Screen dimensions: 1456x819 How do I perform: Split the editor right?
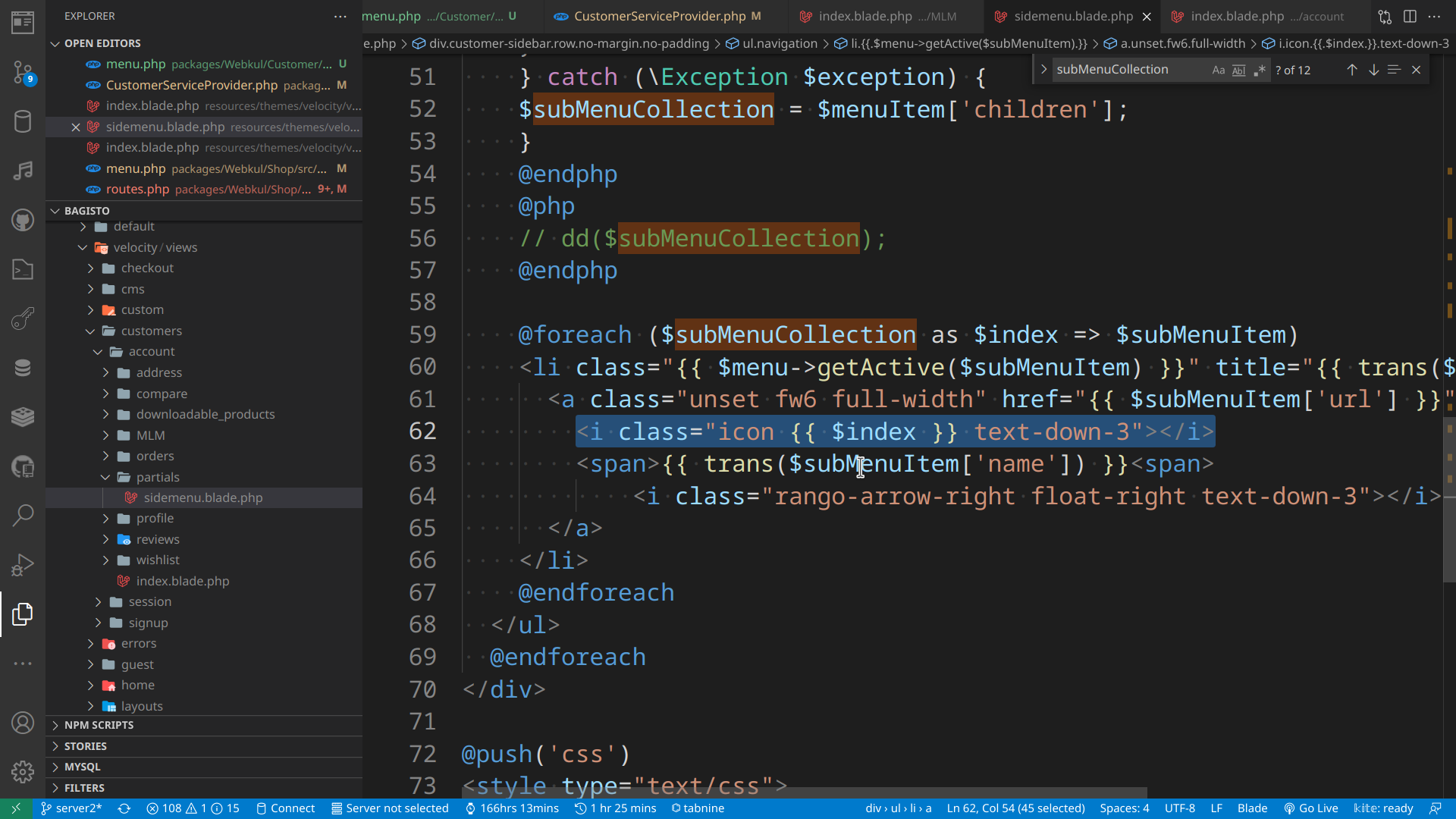click(1410, 16)
